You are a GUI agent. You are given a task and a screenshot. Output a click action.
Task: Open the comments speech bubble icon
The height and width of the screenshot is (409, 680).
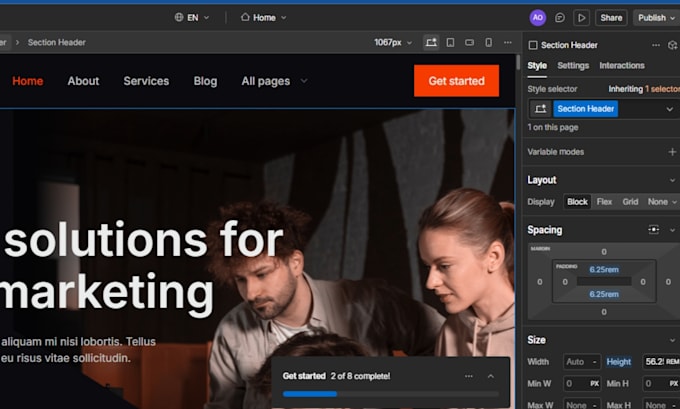(559, 18)
